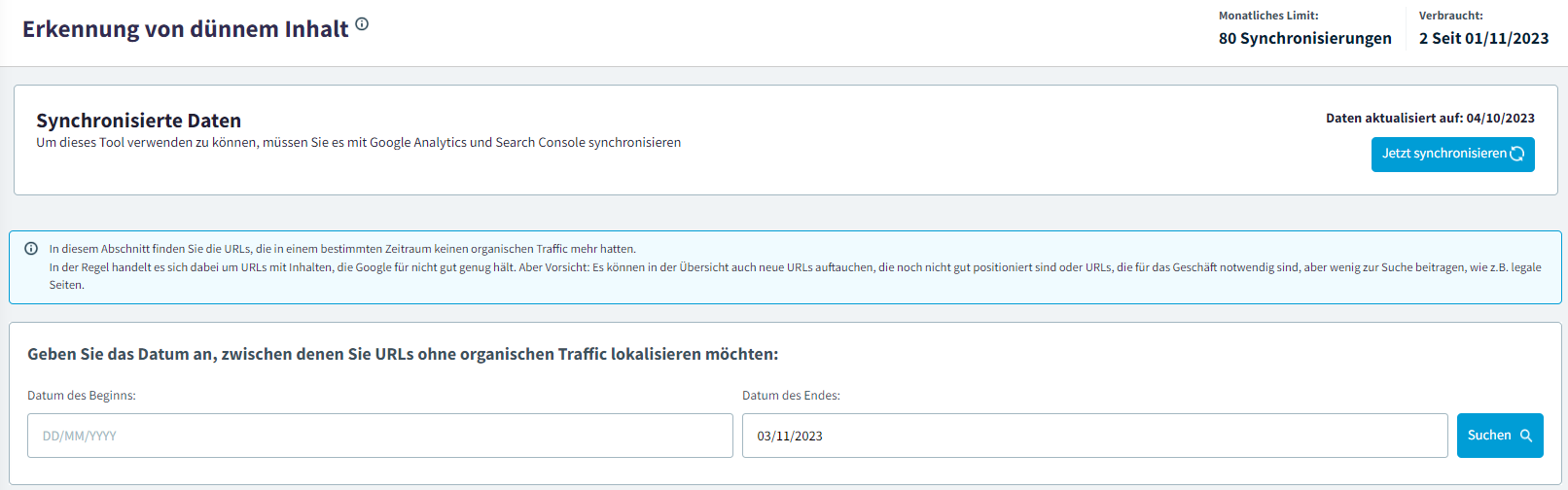Viewport: 1568px width, 490px height.
Task: Click the 'Verbraucht:' label
Action: [1450, 16]
